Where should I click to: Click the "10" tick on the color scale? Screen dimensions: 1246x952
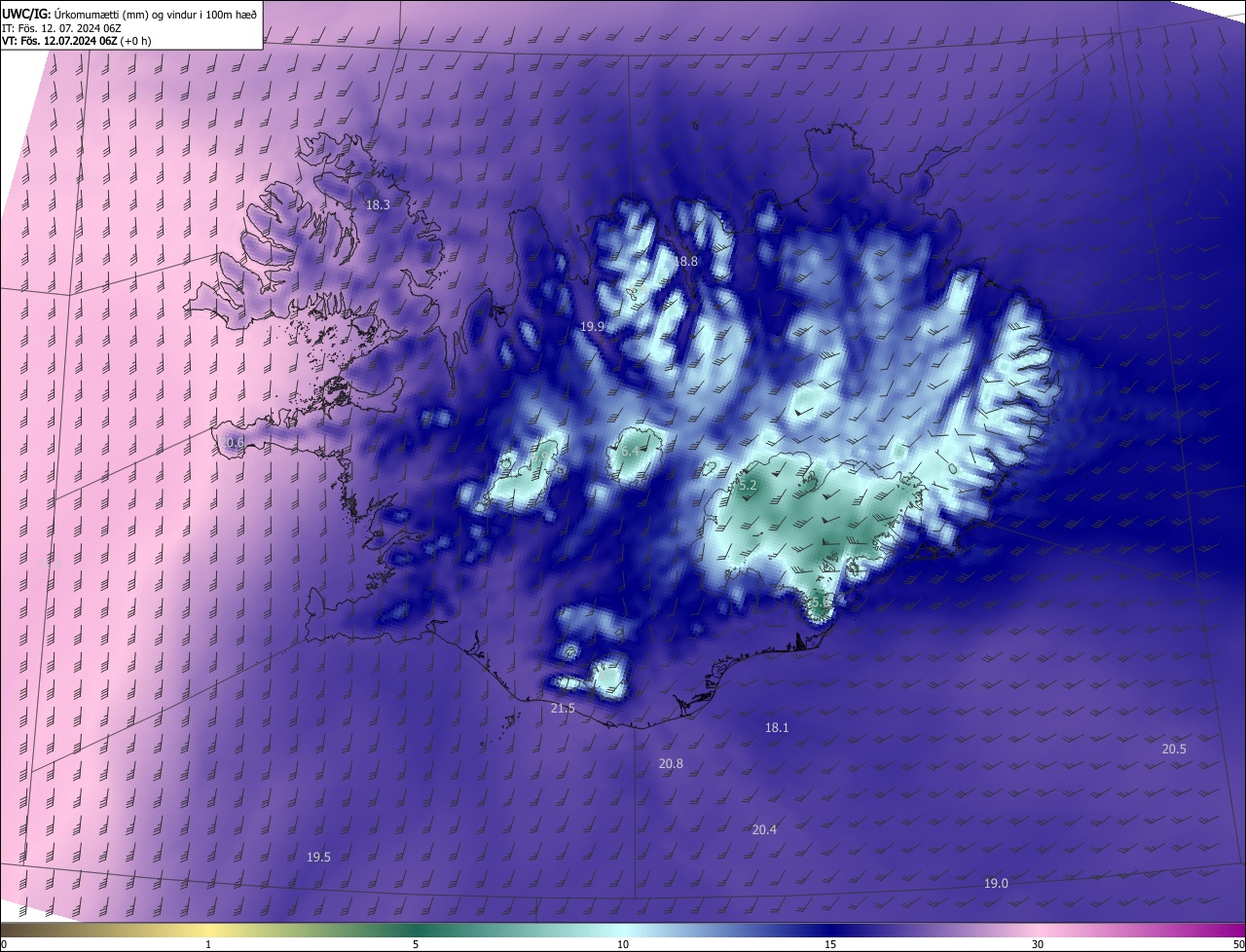(623, 944)
